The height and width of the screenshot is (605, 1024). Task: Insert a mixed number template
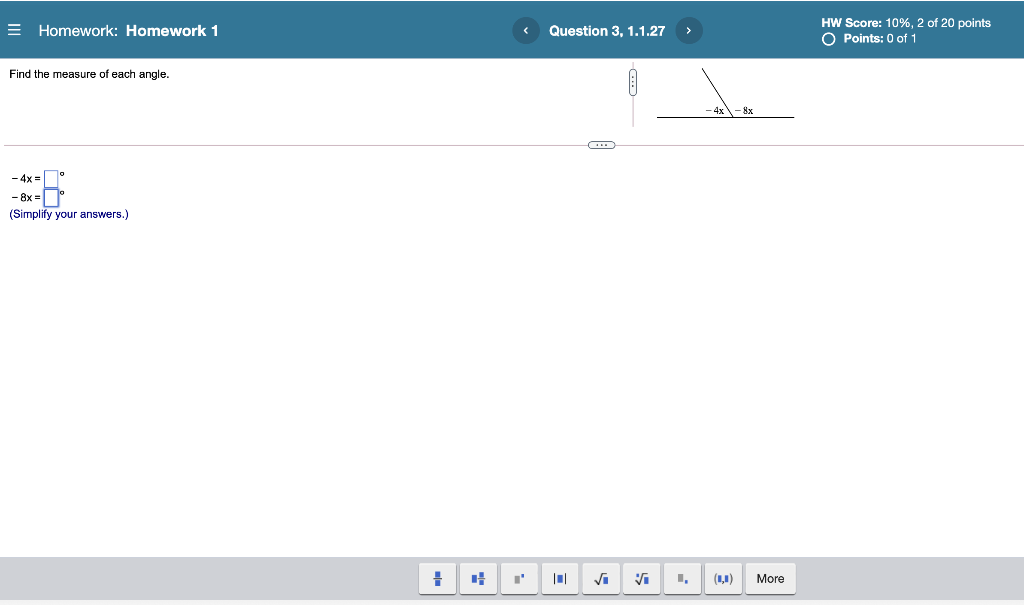tap(478, 579)
